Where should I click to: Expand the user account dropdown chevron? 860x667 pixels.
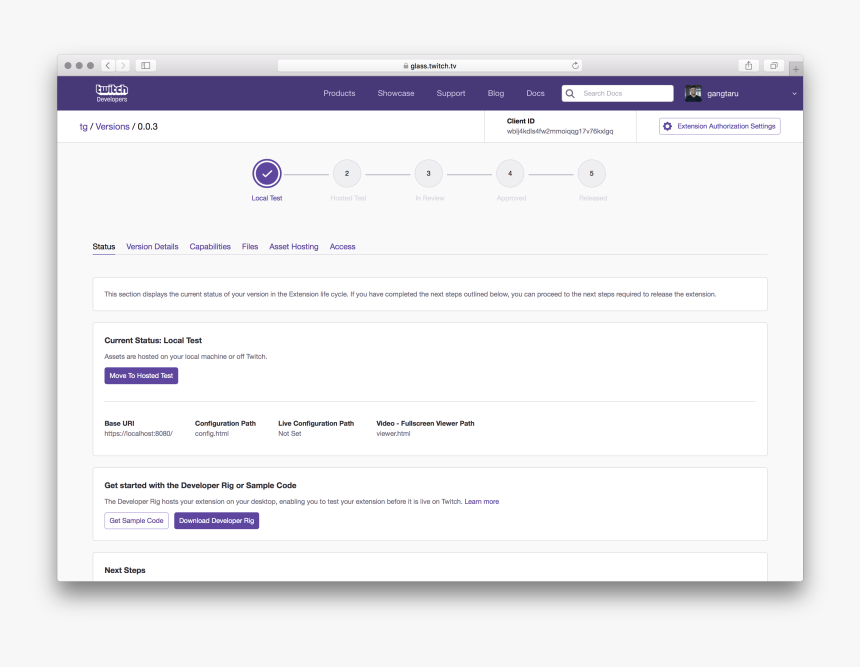[794, 94]
